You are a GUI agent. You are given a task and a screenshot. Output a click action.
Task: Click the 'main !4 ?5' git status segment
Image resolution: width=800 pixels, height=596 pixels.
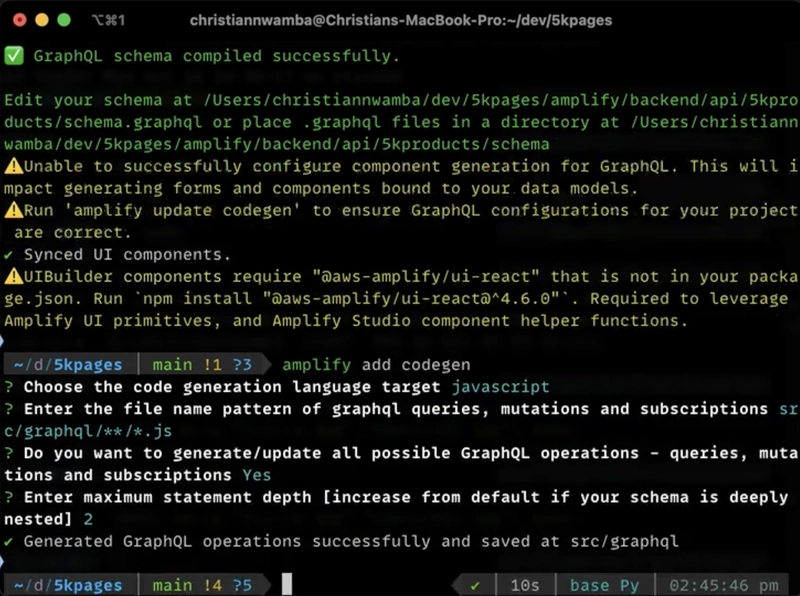pos(203,585)
